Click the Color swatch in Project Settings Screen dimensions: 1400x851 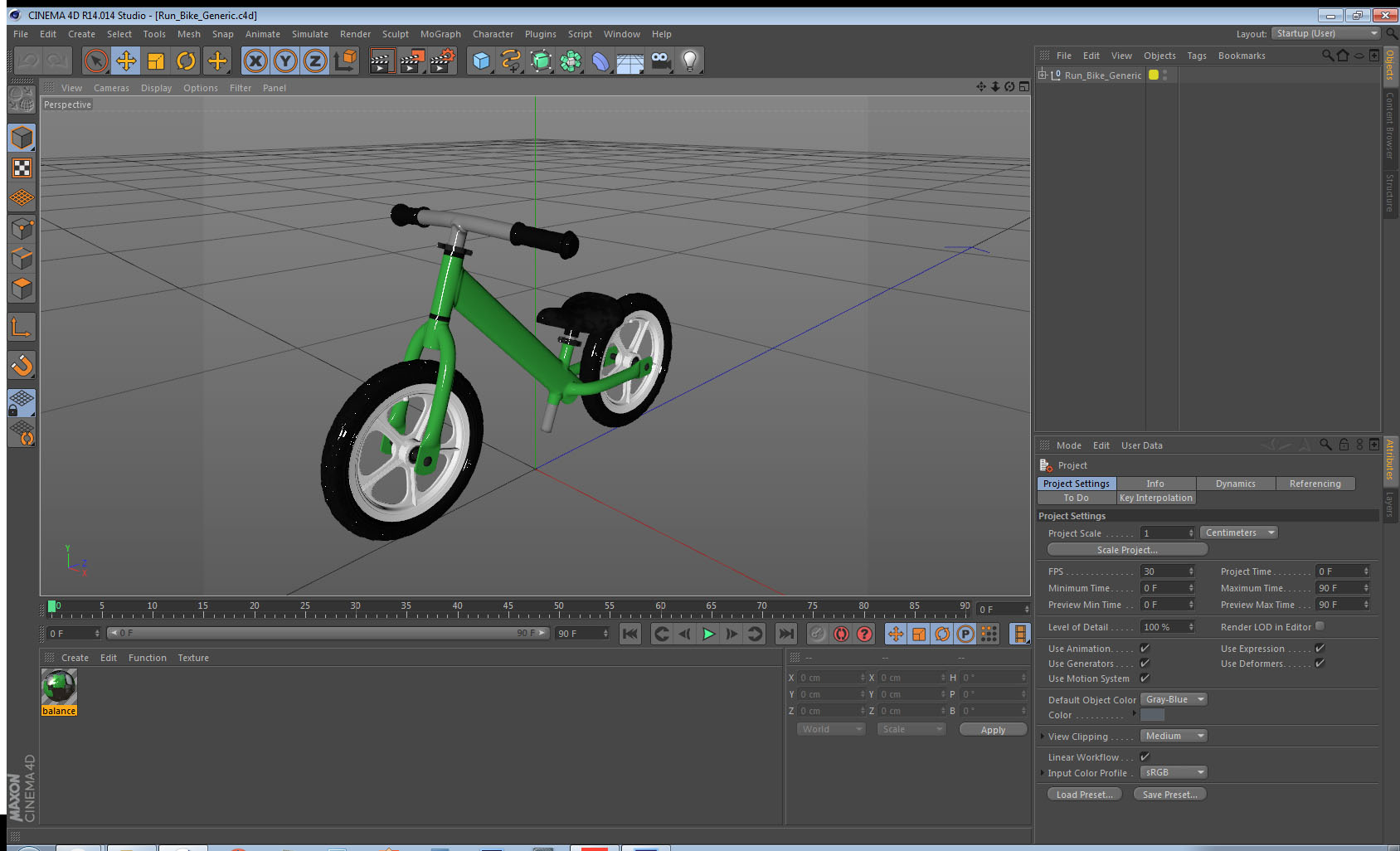(1152, 715)
